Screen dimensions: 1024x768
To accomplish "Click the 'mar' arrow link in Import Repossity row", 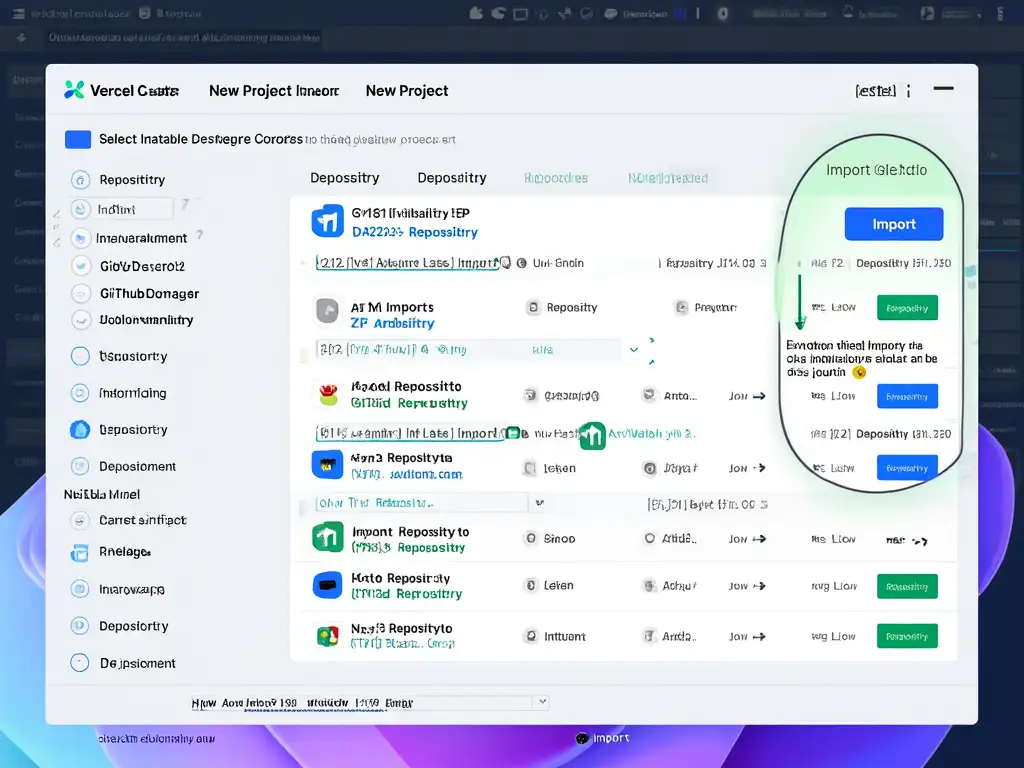I will 906,540.
